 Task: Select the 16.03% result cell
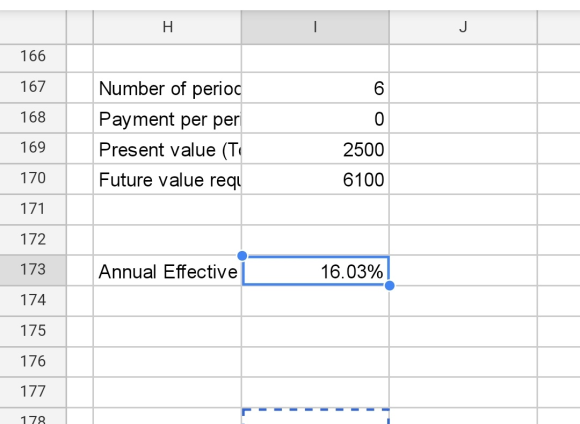tap(316, 271)
